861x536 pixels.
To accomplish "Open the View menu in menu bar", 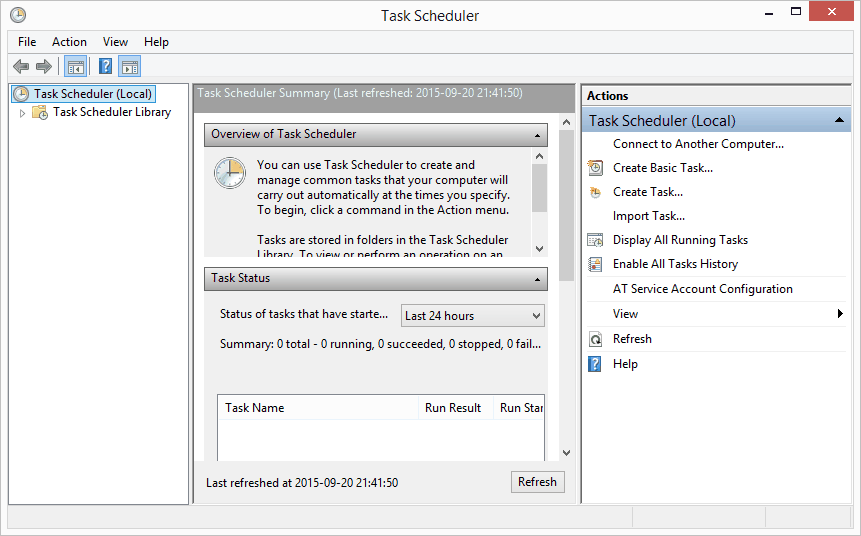I will point(115,42).
